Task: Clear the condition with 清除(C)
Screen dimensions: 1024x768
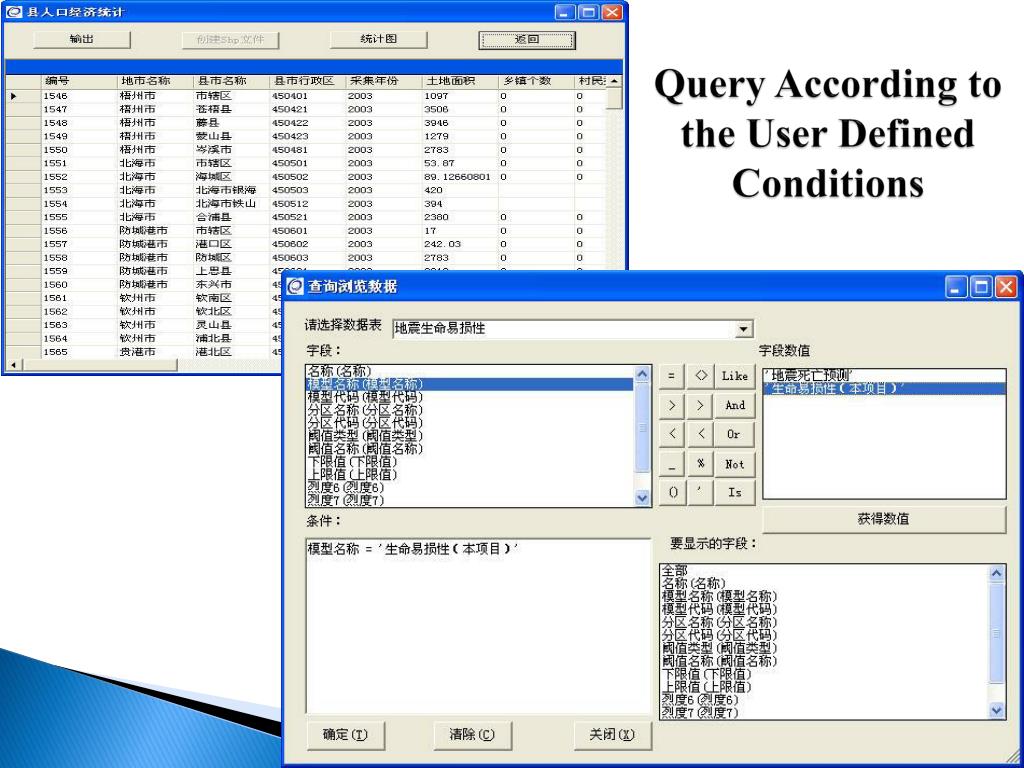Action: click(x=472, y=735)
